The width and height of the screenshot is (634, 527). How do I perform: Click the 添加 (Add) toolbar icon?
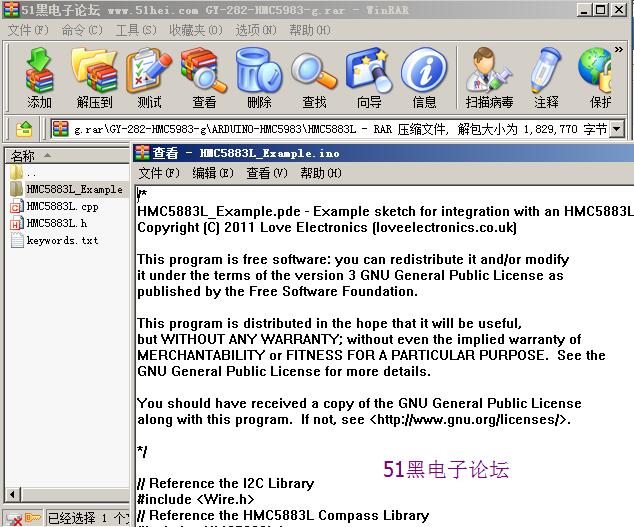40,77
